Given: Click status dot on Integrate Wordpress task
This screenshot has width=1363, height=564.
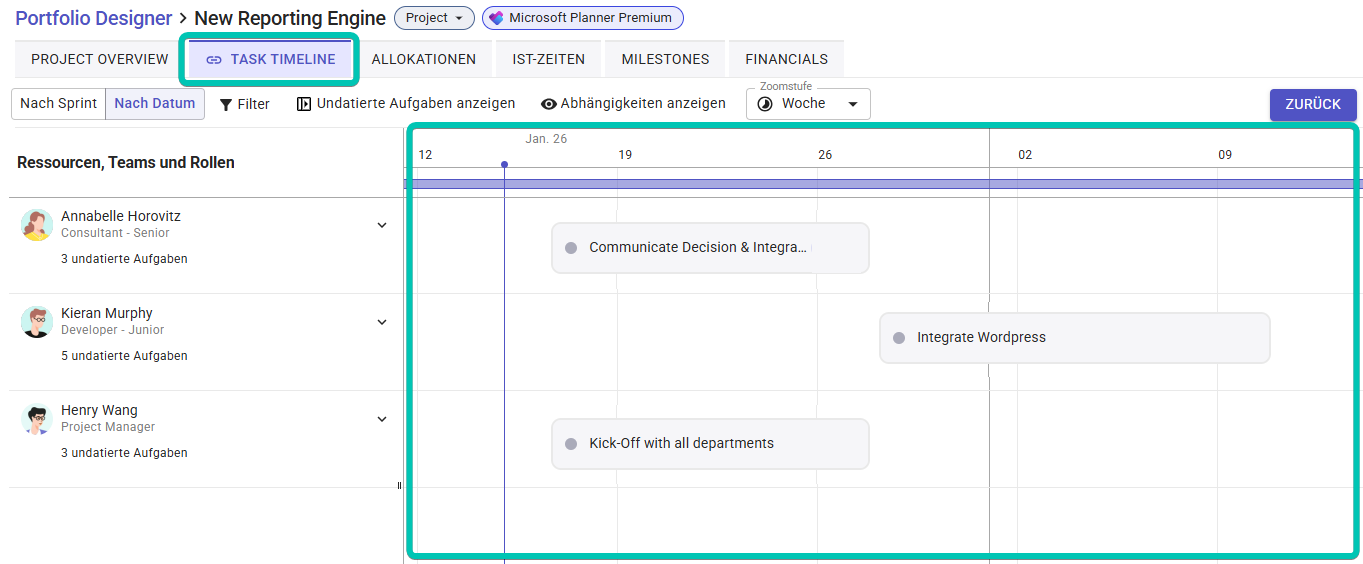Looking at the screenshot, I should (x=899, y=338).
